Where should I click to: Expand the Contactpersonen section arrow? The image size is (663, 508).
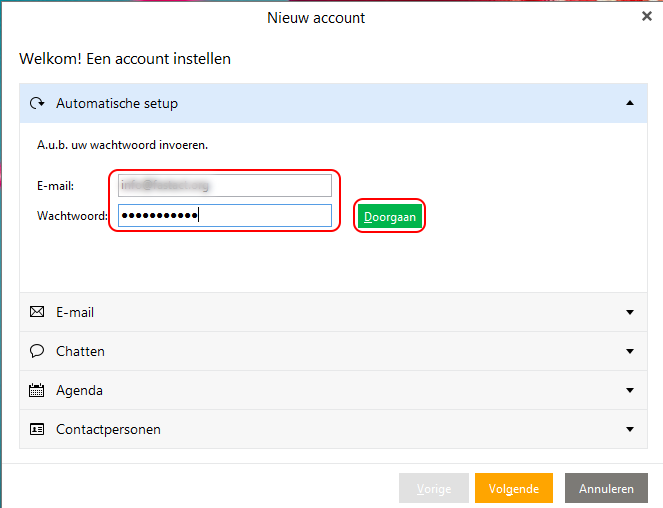[629, 429]
